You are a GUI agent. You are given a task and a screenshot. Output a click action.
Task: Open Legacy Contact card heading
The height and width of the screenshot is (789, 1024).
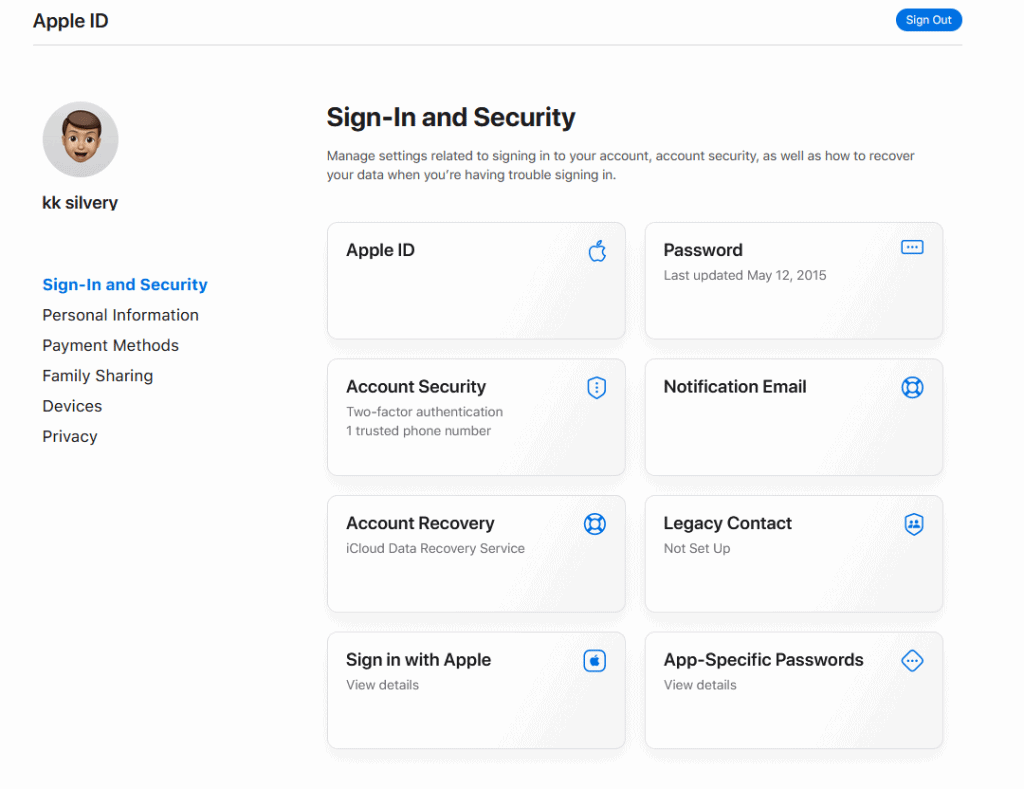[x=728, y=523]
